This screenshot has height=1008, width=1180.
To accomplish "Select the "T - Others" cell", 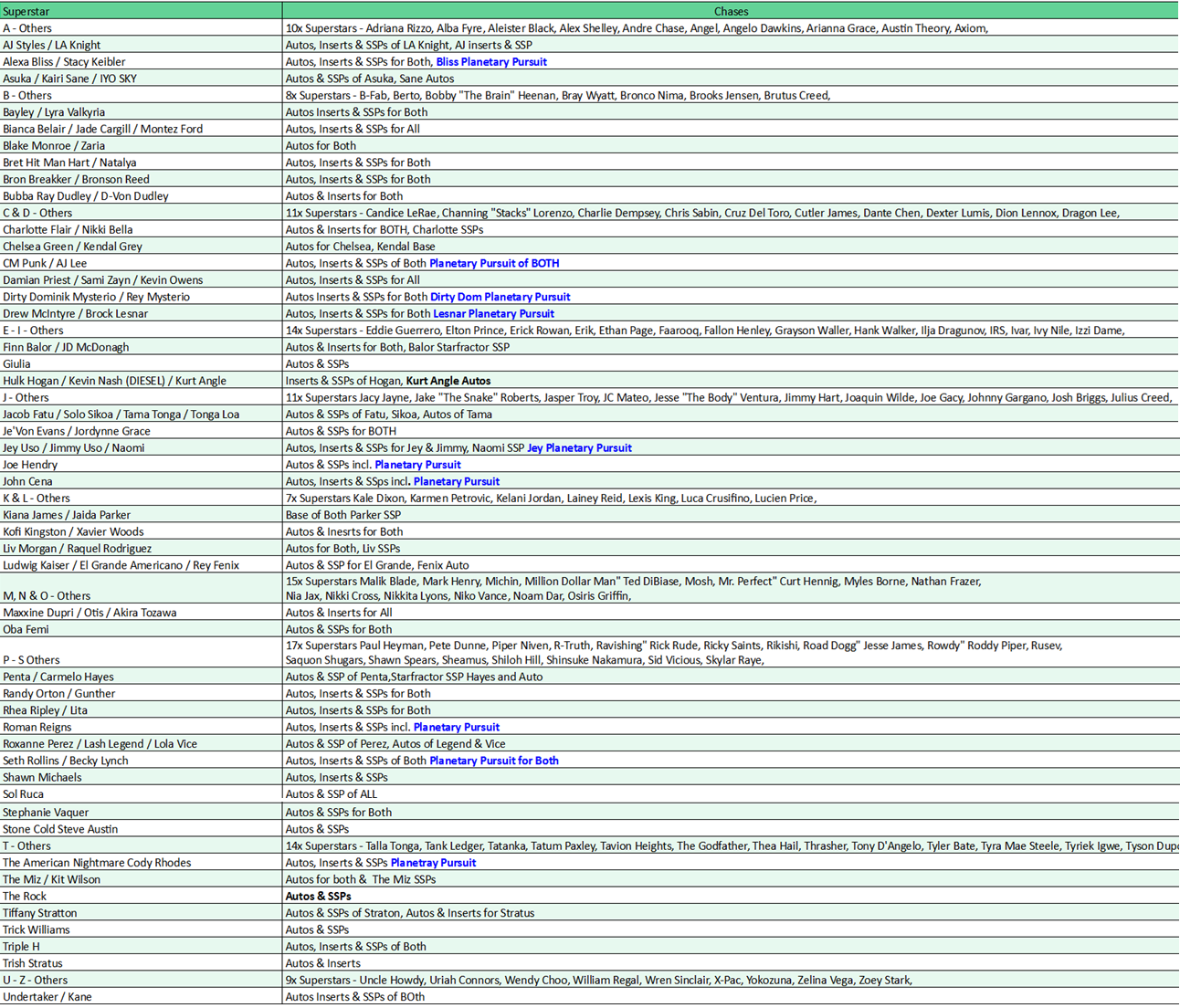I will [141, 846].
